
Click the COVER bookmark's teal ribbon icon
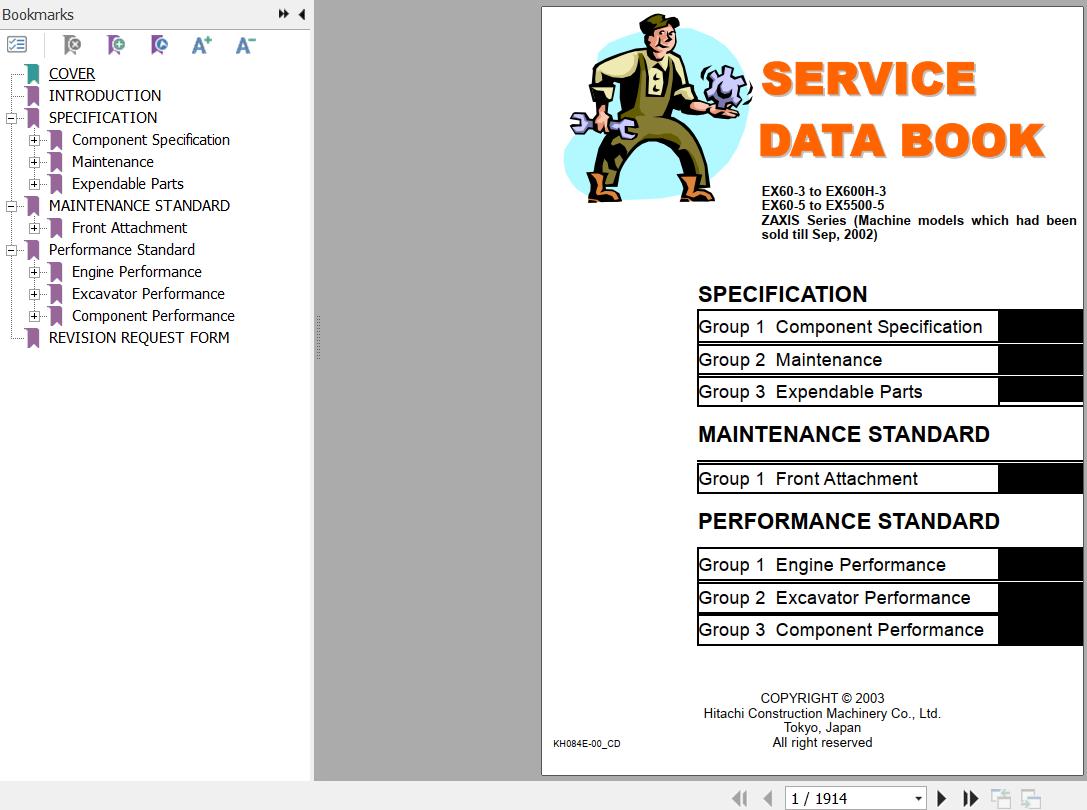point(33,74)
